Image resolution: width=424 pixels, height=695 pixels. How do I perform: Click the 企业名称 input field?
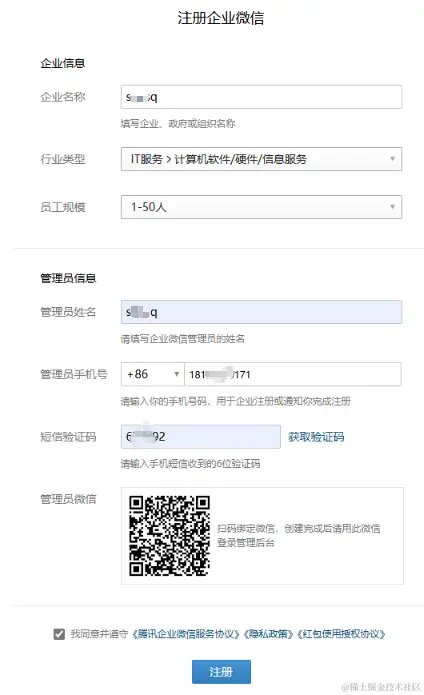pos(261,97)
